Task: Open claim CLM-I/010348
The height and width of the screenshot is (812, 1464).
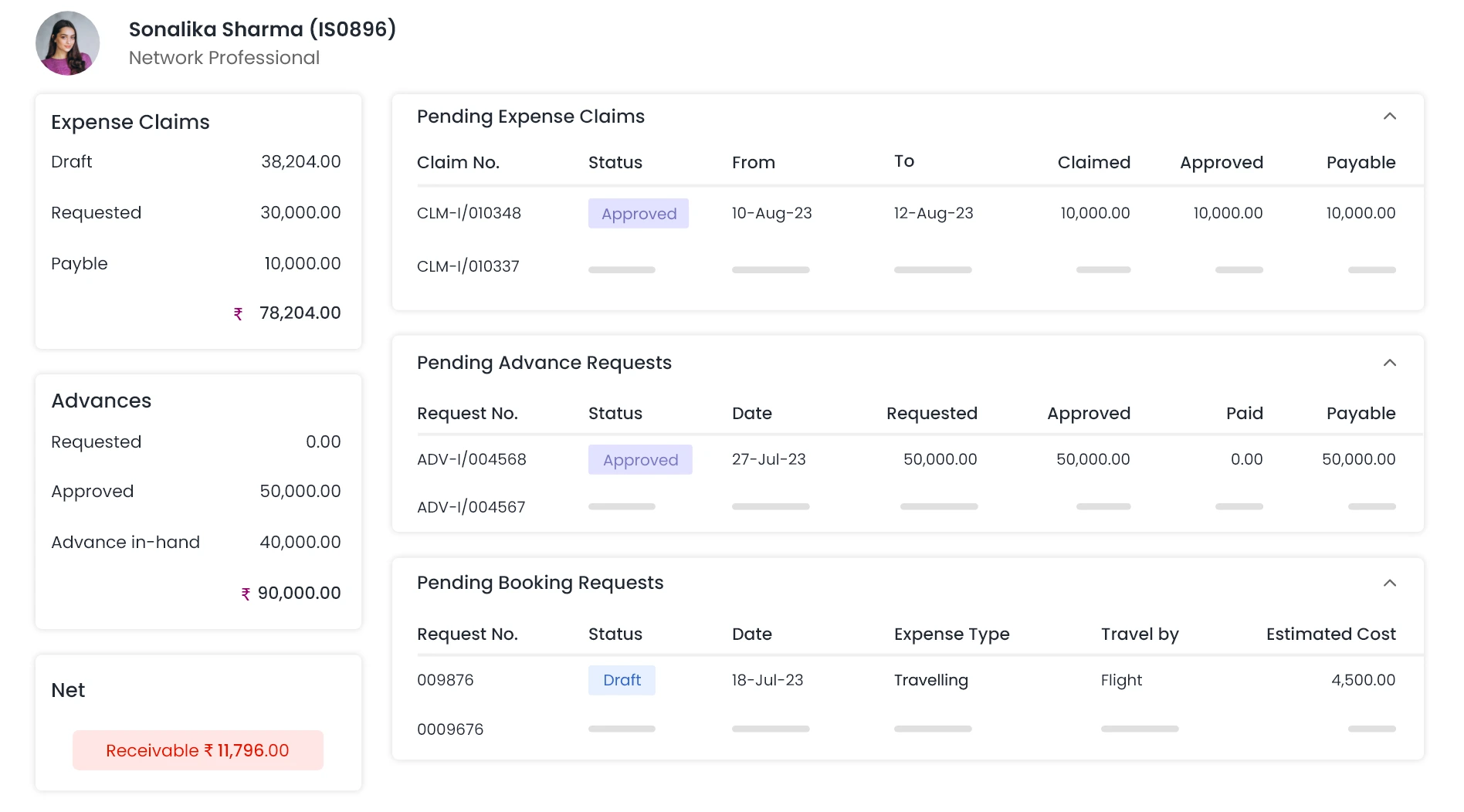Action: [x=469, y=213]
